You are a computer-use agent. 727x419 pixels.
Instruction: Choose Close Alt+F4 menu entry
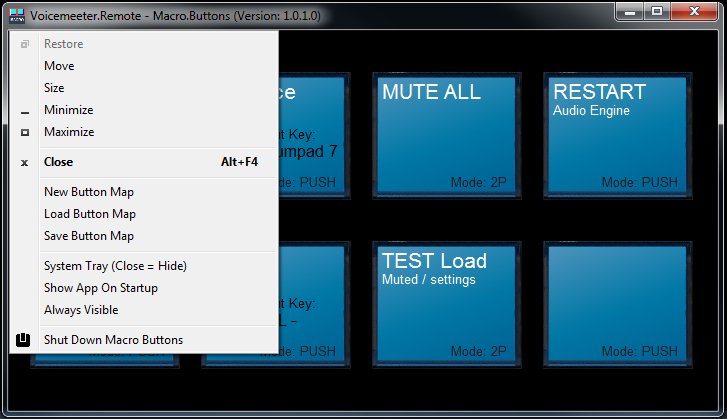(144, 162)
